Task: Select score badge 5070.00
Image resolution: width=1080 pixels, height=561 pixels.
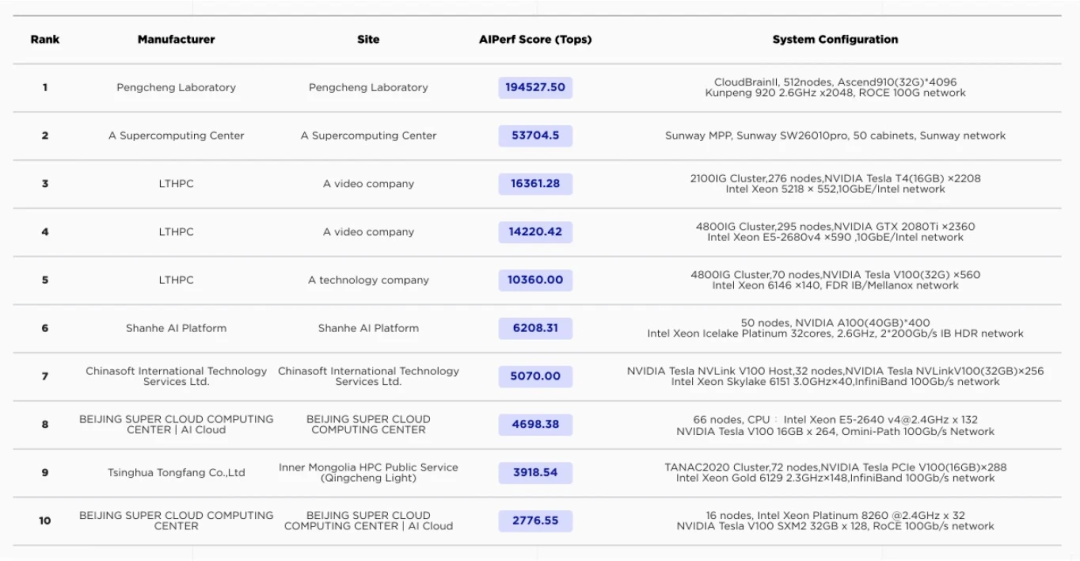Action: coord(535,376)
